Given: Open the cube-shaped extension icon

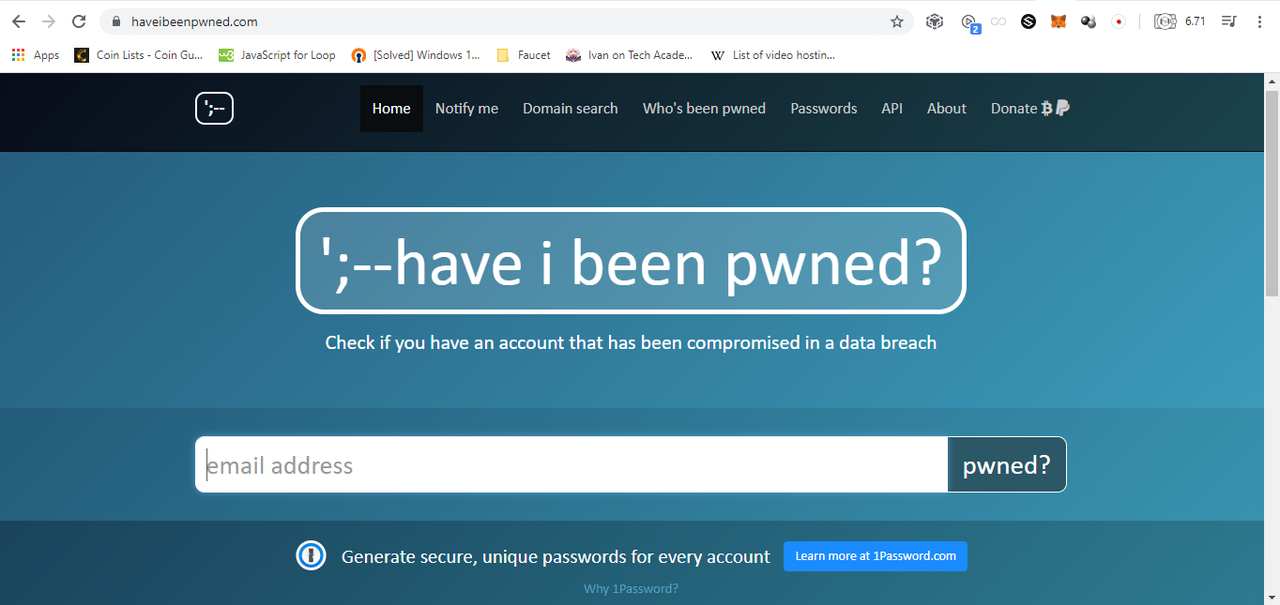Looking at the screenshot, I should [934, 21].
